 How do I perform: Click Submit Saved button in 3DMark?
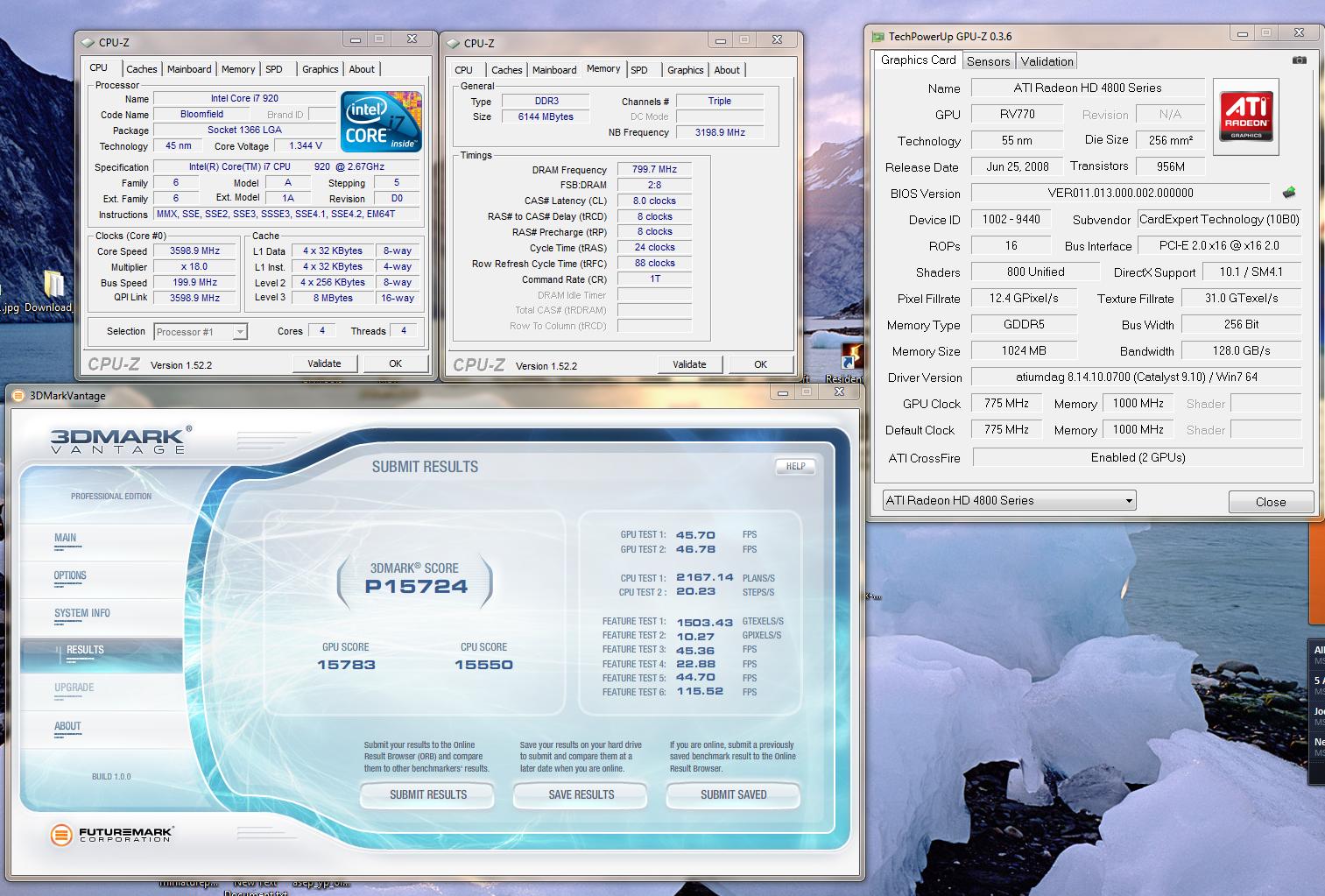click(x=734, y=794)
